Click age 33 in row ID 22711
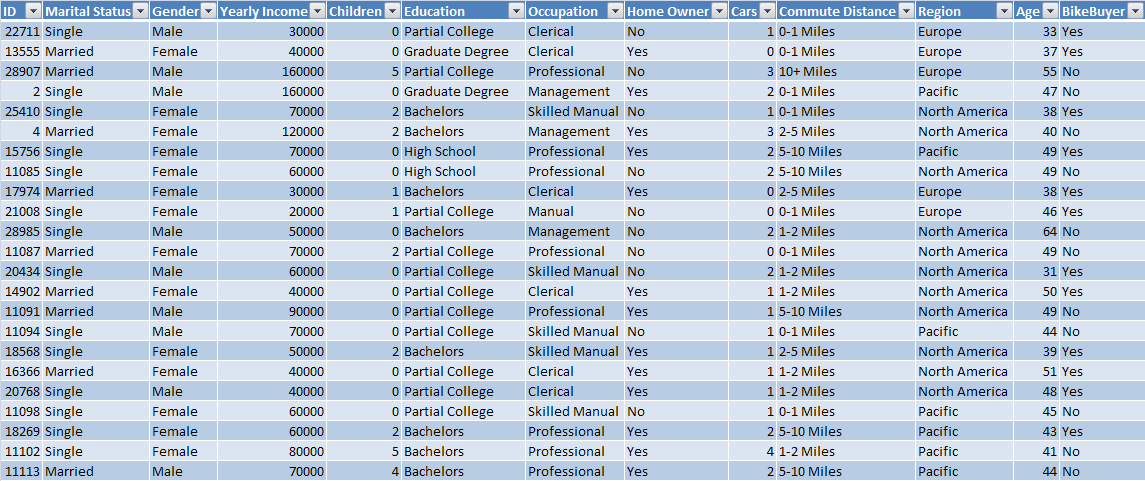 click(x=1036, y=32)
